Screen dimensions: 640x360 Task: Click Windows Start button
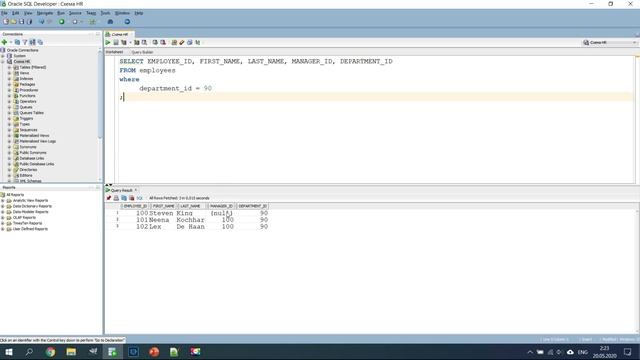tap(9, 352)
